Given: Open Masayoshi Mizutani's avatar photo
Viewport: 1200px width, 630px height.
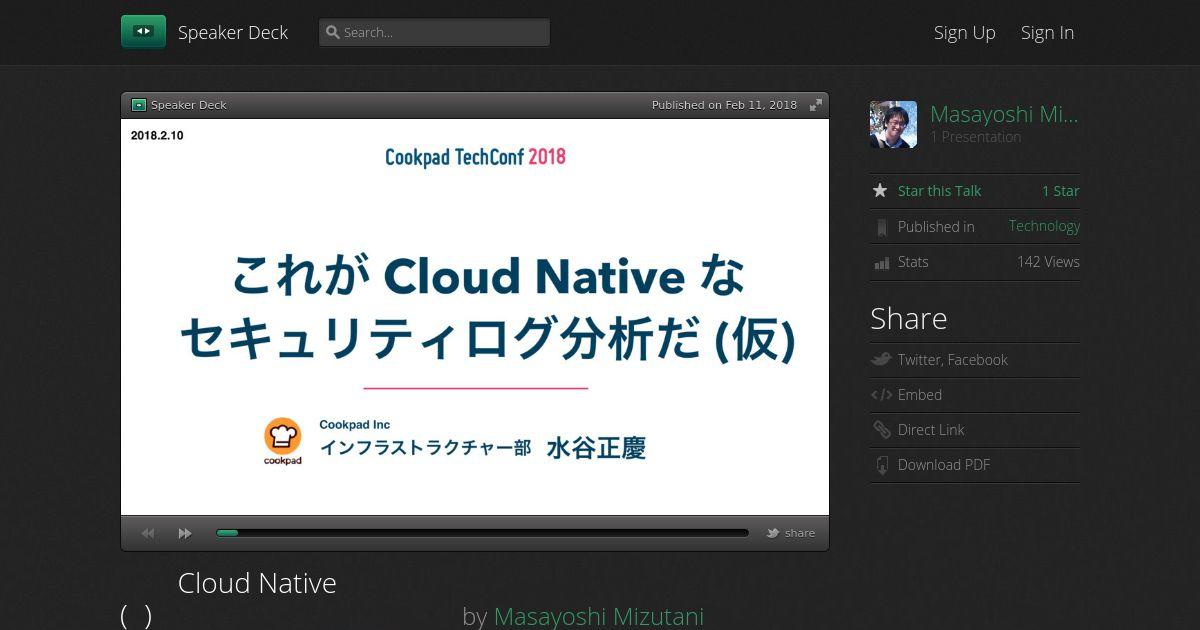Looking at the screenshot, I should pos(893,125).
